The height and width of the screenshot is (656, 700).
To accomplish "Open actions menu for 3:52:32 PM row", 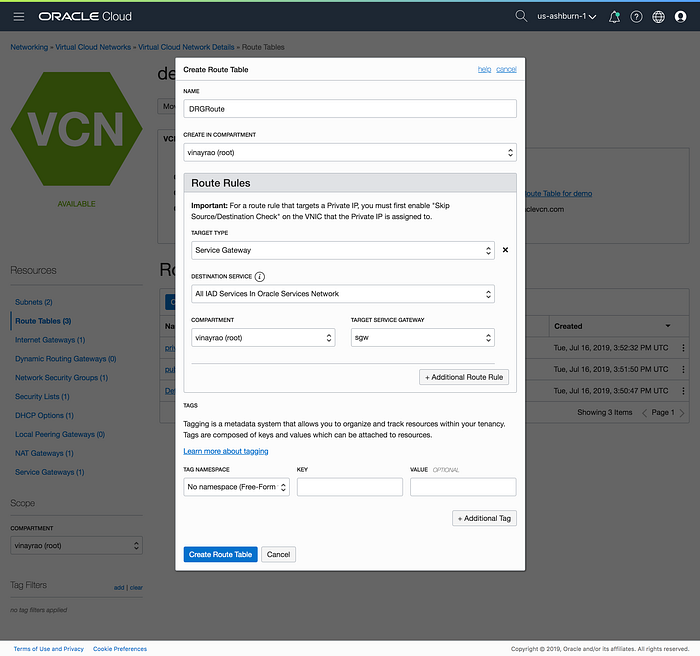I will pos(683,348).
